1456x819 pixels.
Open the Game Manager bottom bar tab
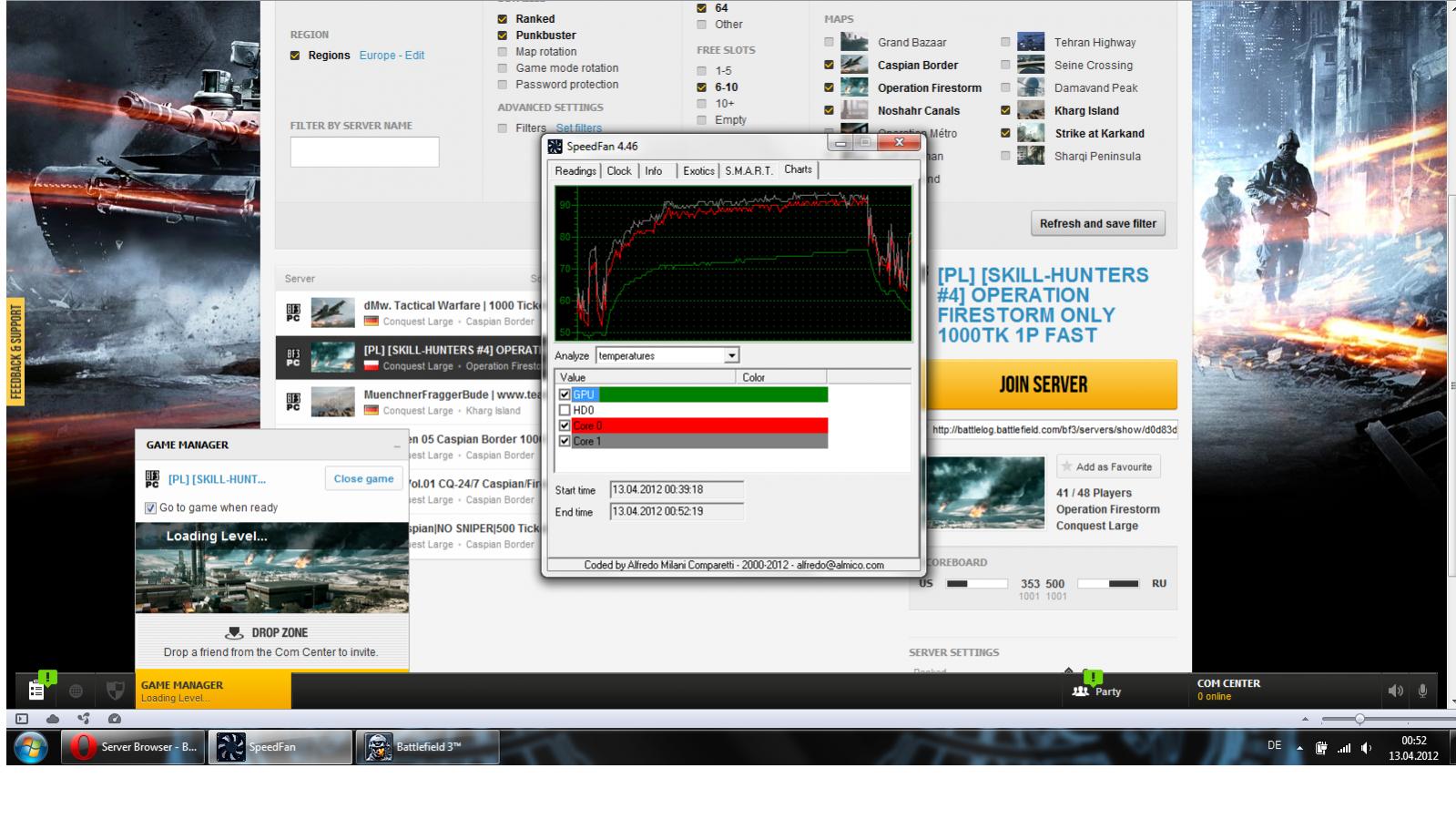[213, 691]
